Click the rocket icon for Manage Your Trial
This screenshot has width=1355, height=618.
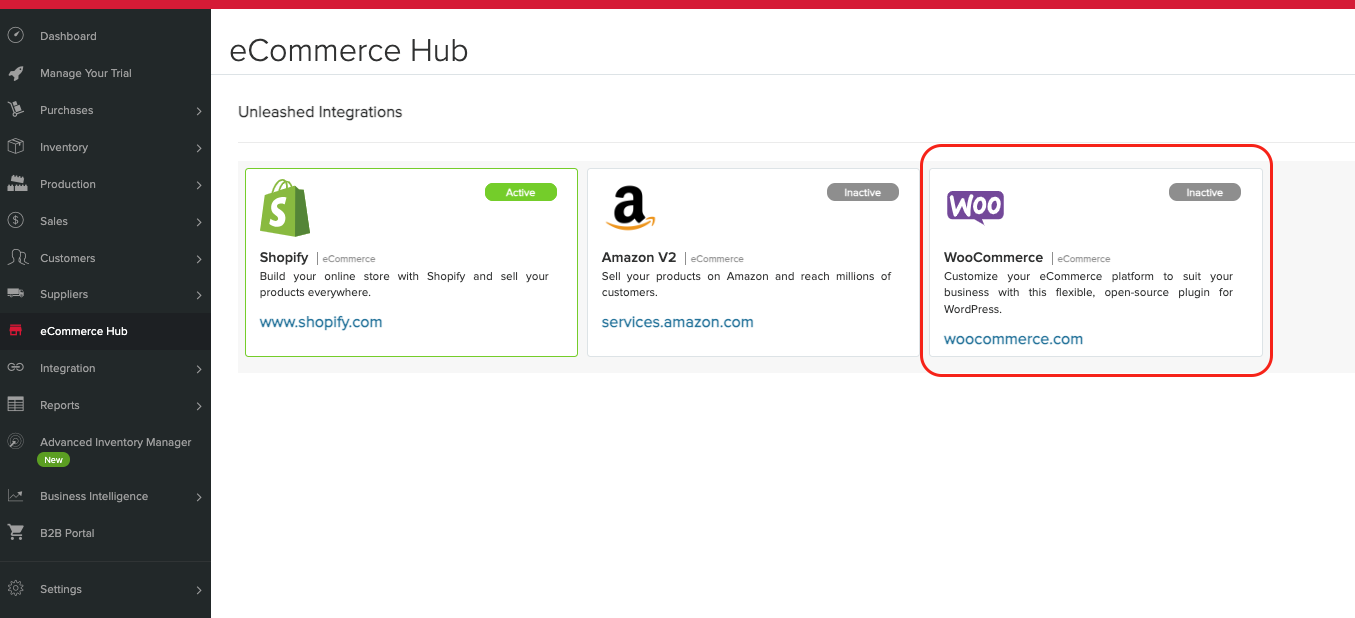pos(15,73)
